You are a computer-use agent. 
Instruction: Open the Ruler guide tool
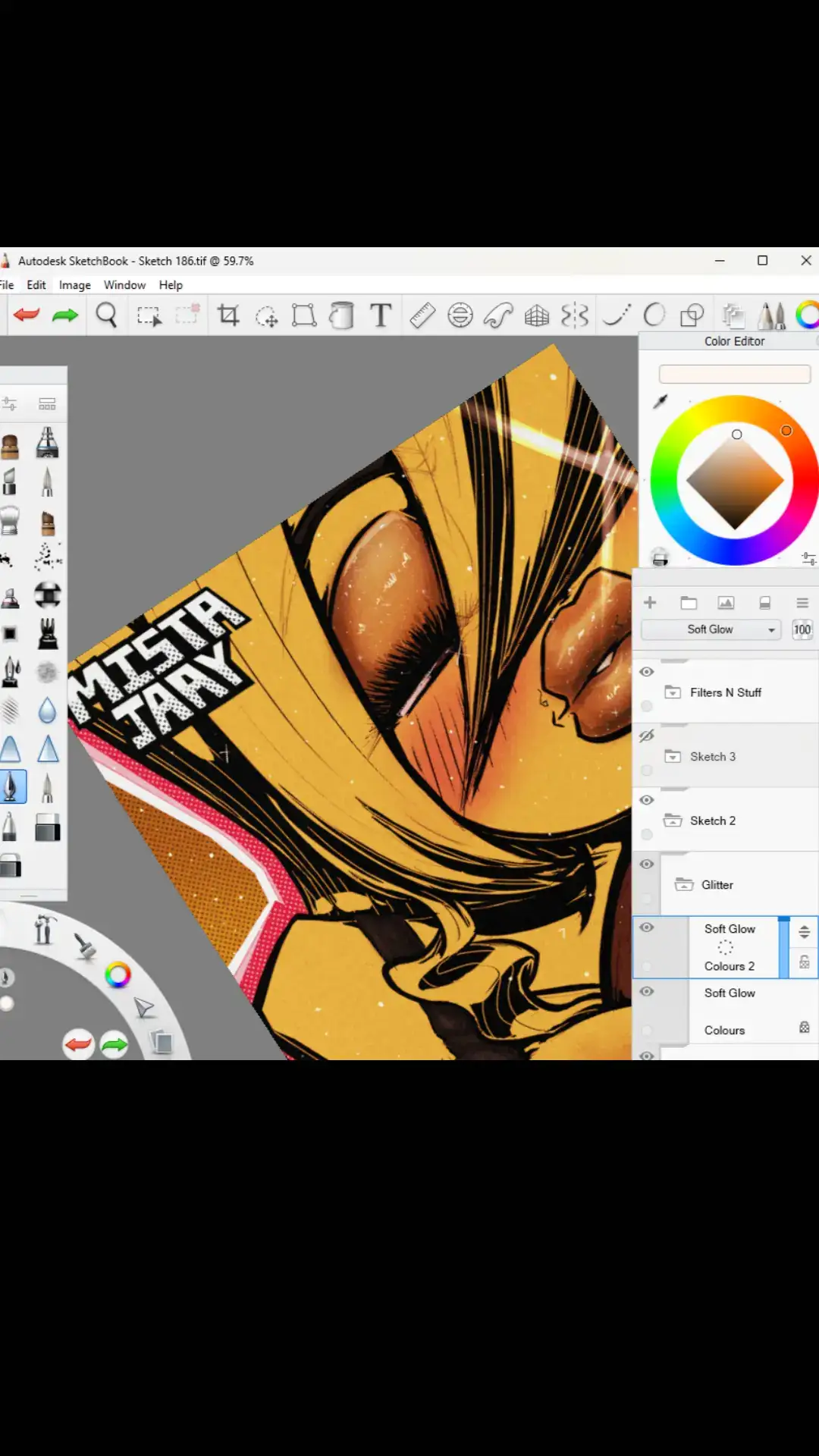(422, 315)
